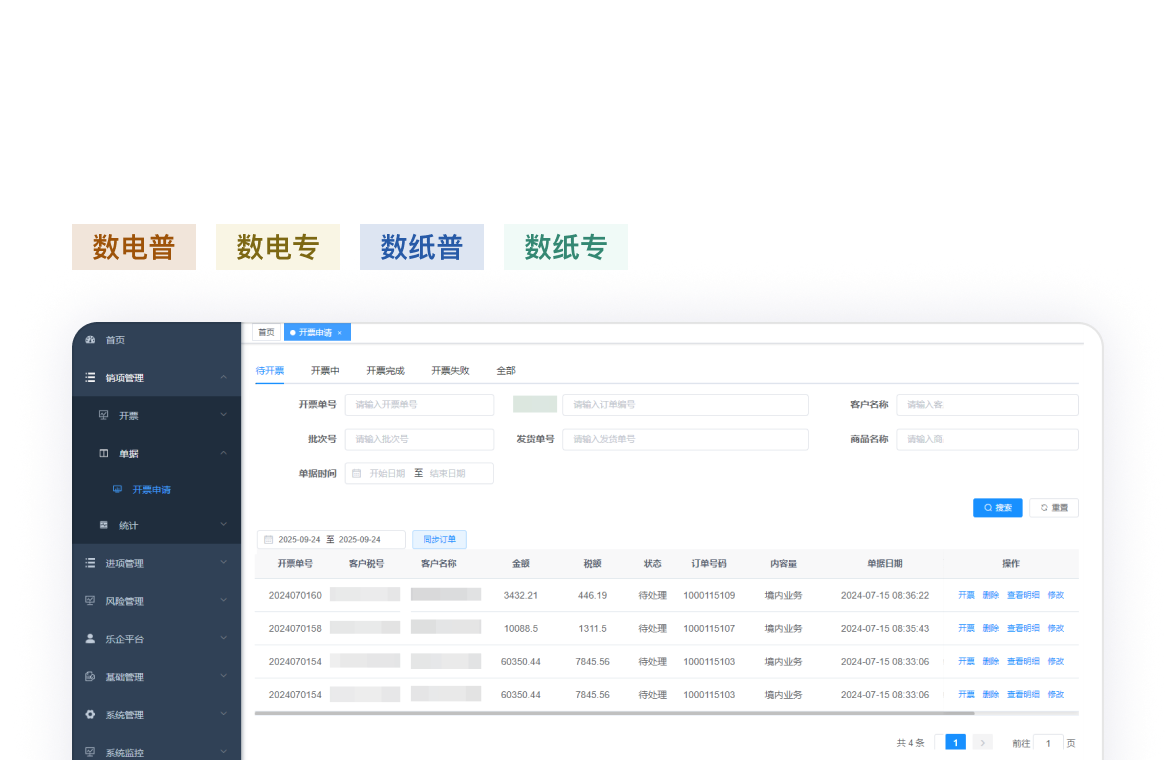
Task: Click tax amount cell 1311.5
Action: tap(592, 628)
